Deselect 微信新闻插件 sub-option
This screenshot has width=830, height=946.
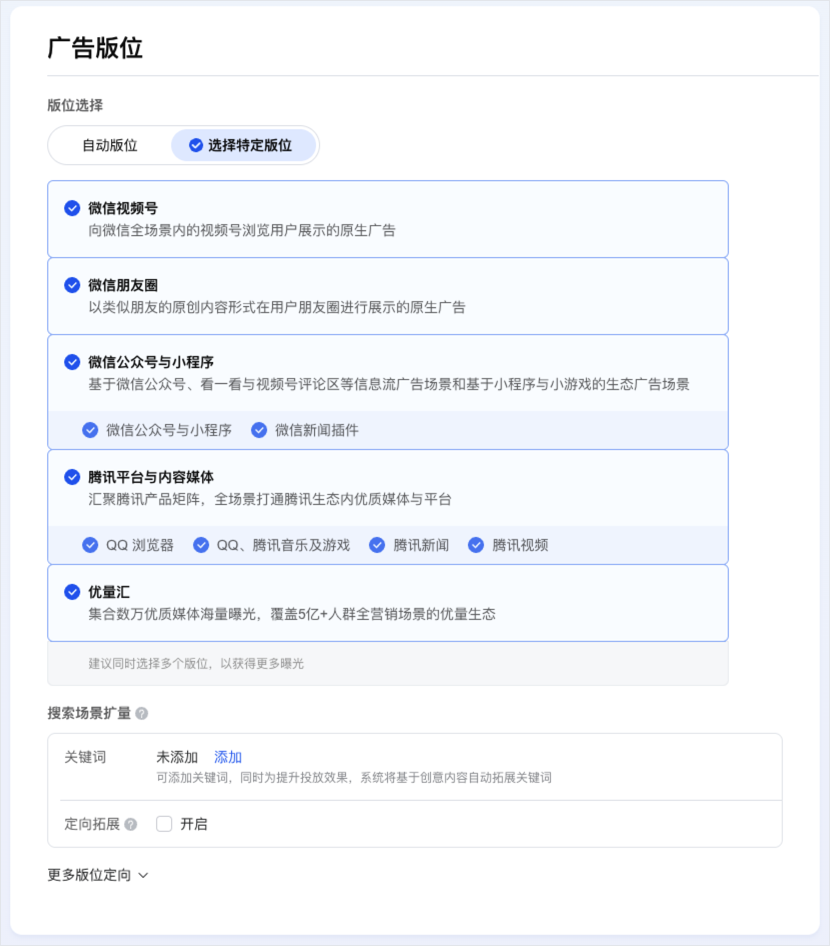[260, 430]
